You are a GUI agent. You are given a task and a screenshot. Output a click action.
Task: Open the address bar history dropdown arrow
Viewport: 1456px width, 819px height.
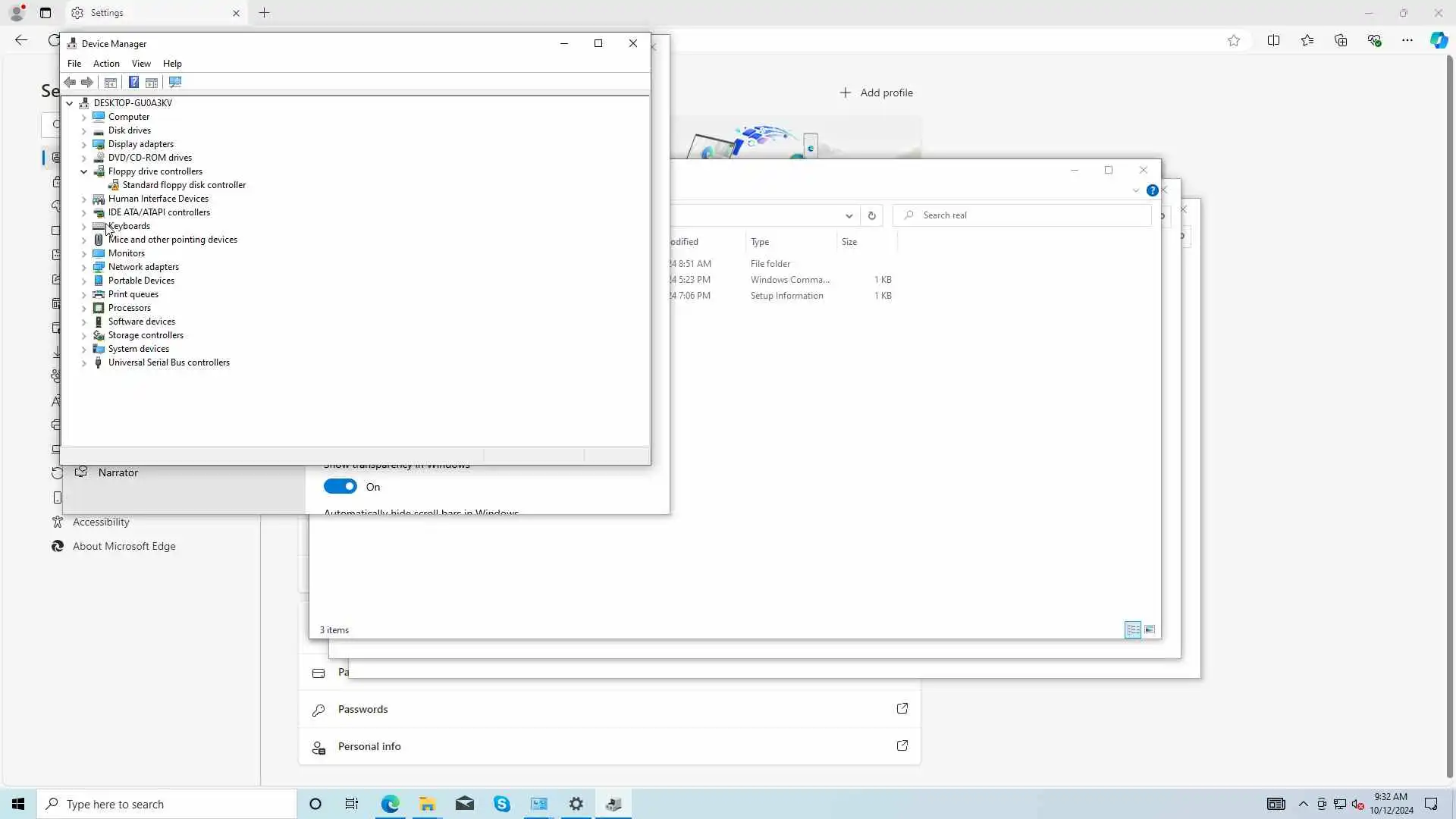pyautogui.click(x=849, y=215)
